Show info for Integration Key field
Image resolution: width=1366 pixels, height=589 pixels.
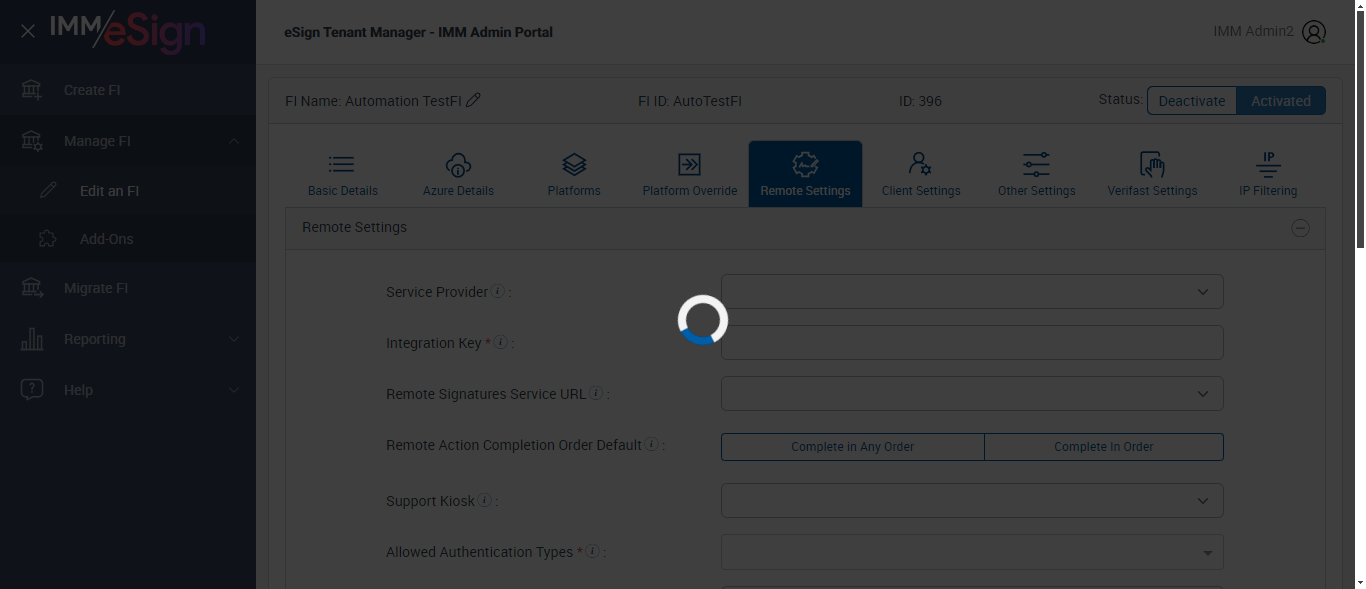point(501,343)
